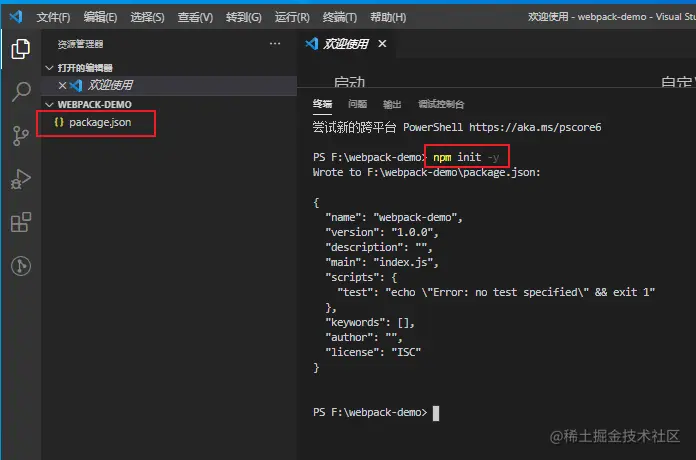Click the 资源管理器 panel title
696x460 pixels.
[80, 44]
